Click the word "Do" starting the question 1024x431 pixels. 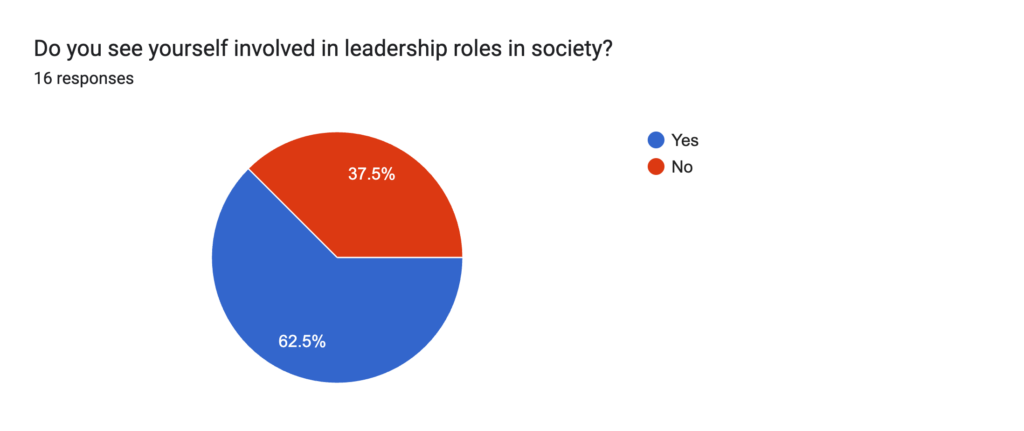[x=46, y=48]
